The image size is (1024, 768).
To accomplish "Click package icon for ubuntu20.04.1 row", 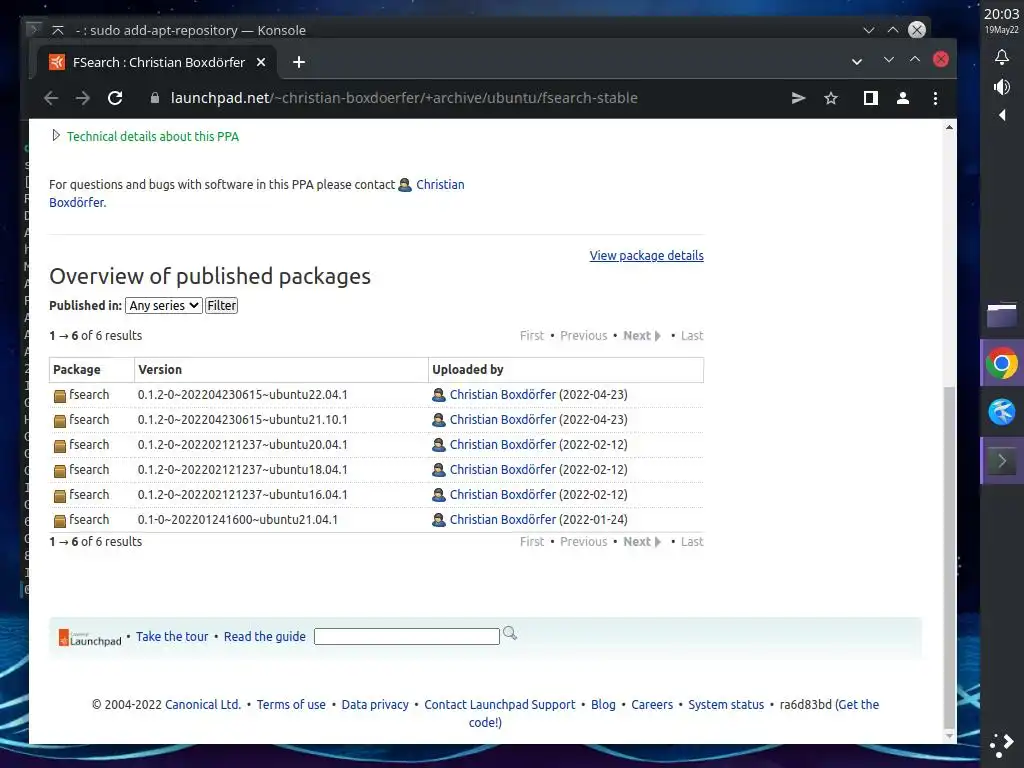I will click(59, 445).
